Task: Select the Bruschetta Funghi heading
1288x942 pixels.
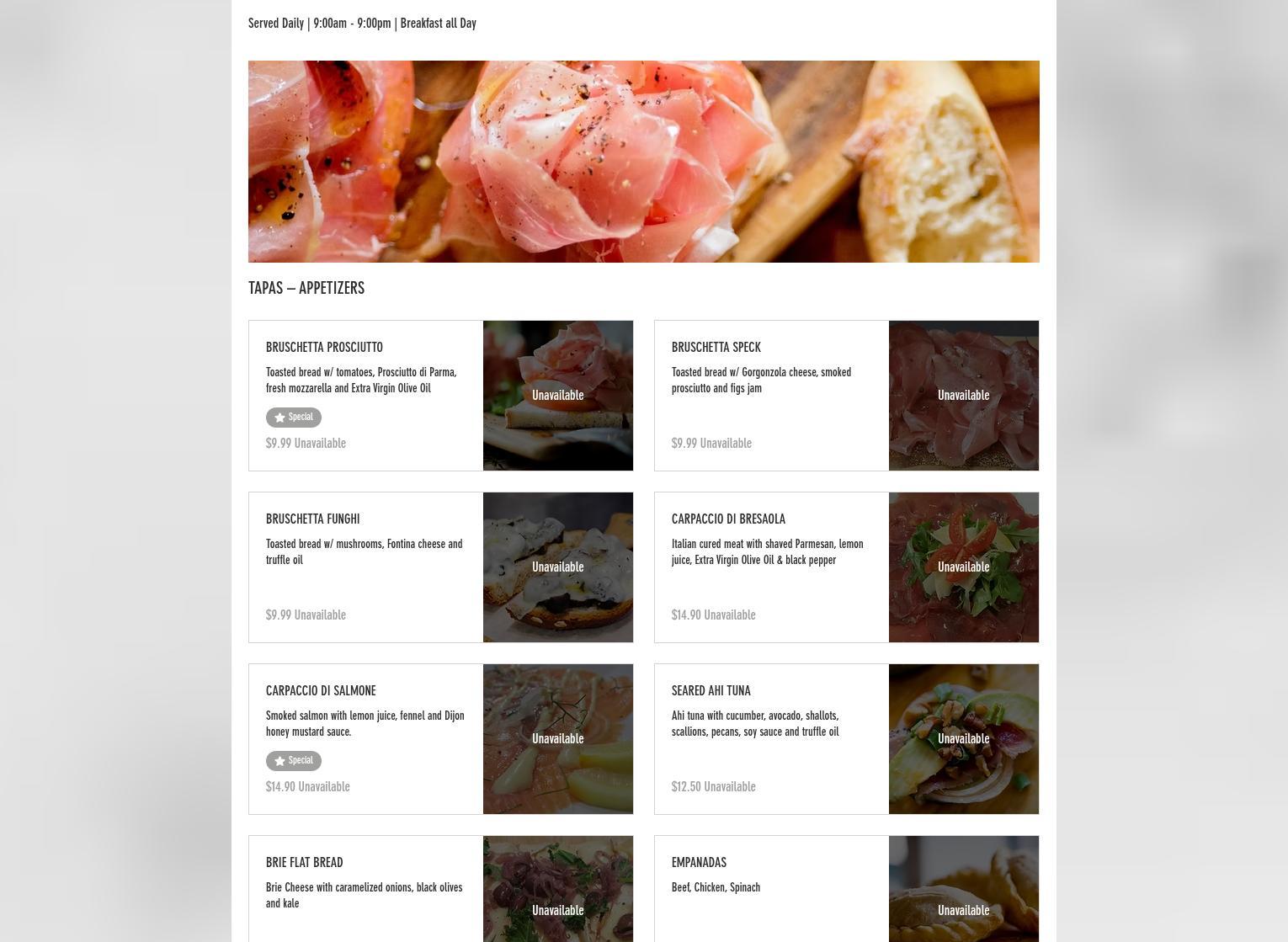Action: (x=313, y=519)
